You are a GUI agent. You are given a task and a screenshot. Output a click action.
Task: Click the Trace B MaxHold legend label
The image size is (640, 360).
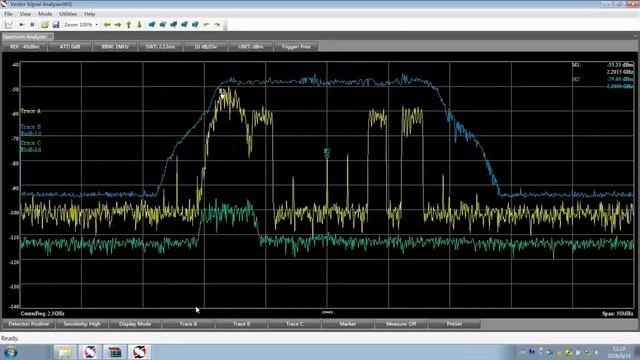click(x=31, y=130)
